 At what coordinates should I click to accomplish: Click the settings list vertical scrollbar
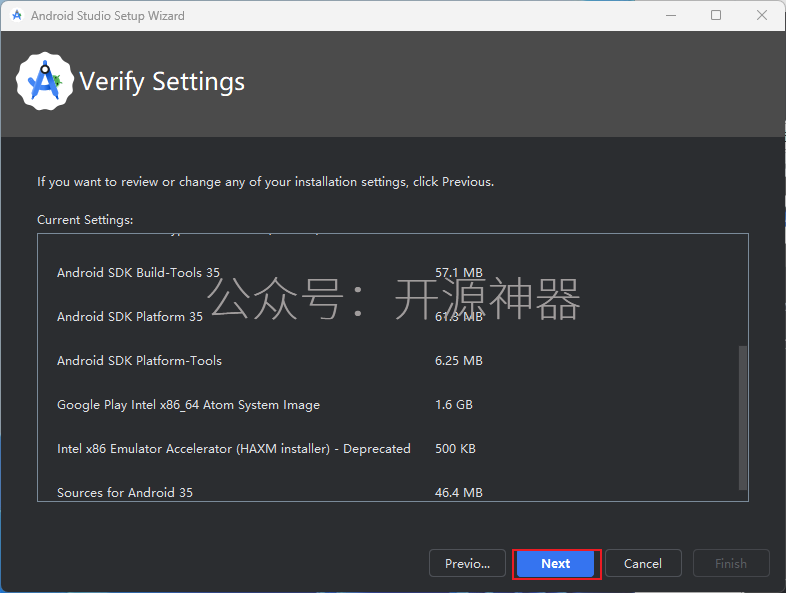[x=743, y=418]
